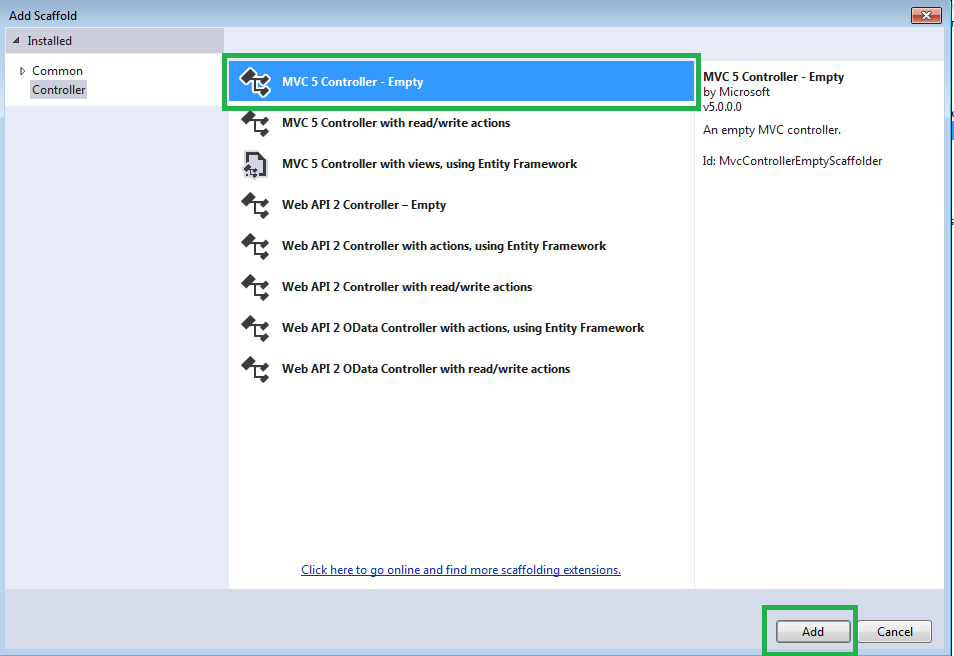Viewport: 954px width, 656px height.
Task: Select MVC 5 Controller - Empty scaffold text
Action: (x=352, y=82)
